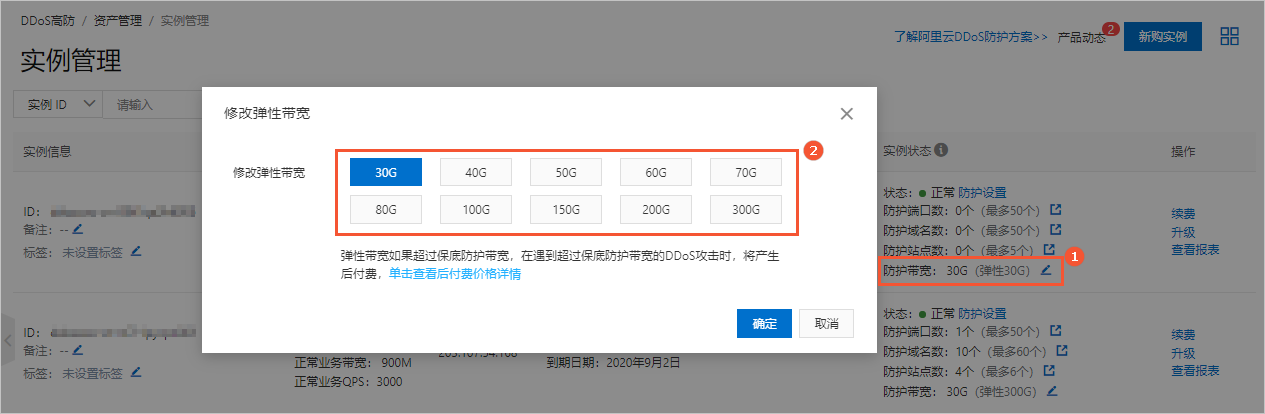Click the info icon beside 实例状态

click(x=941, y=151)
